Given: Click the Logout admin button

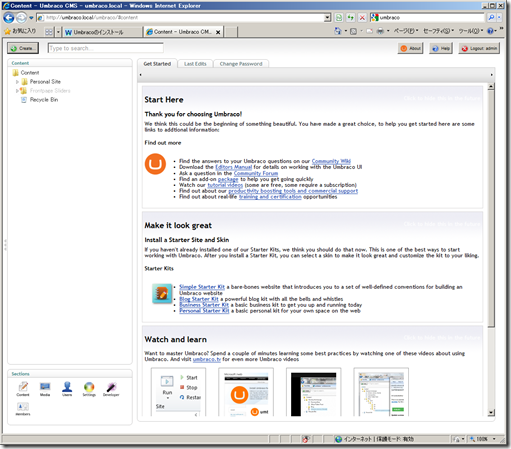Looking at the screenshot, I should 479,48.
